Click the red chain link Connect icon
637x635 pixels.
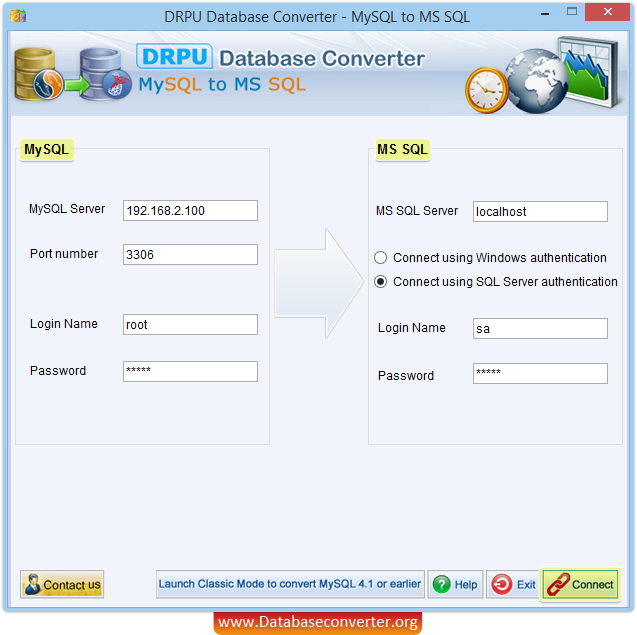(x=558, y=584)
